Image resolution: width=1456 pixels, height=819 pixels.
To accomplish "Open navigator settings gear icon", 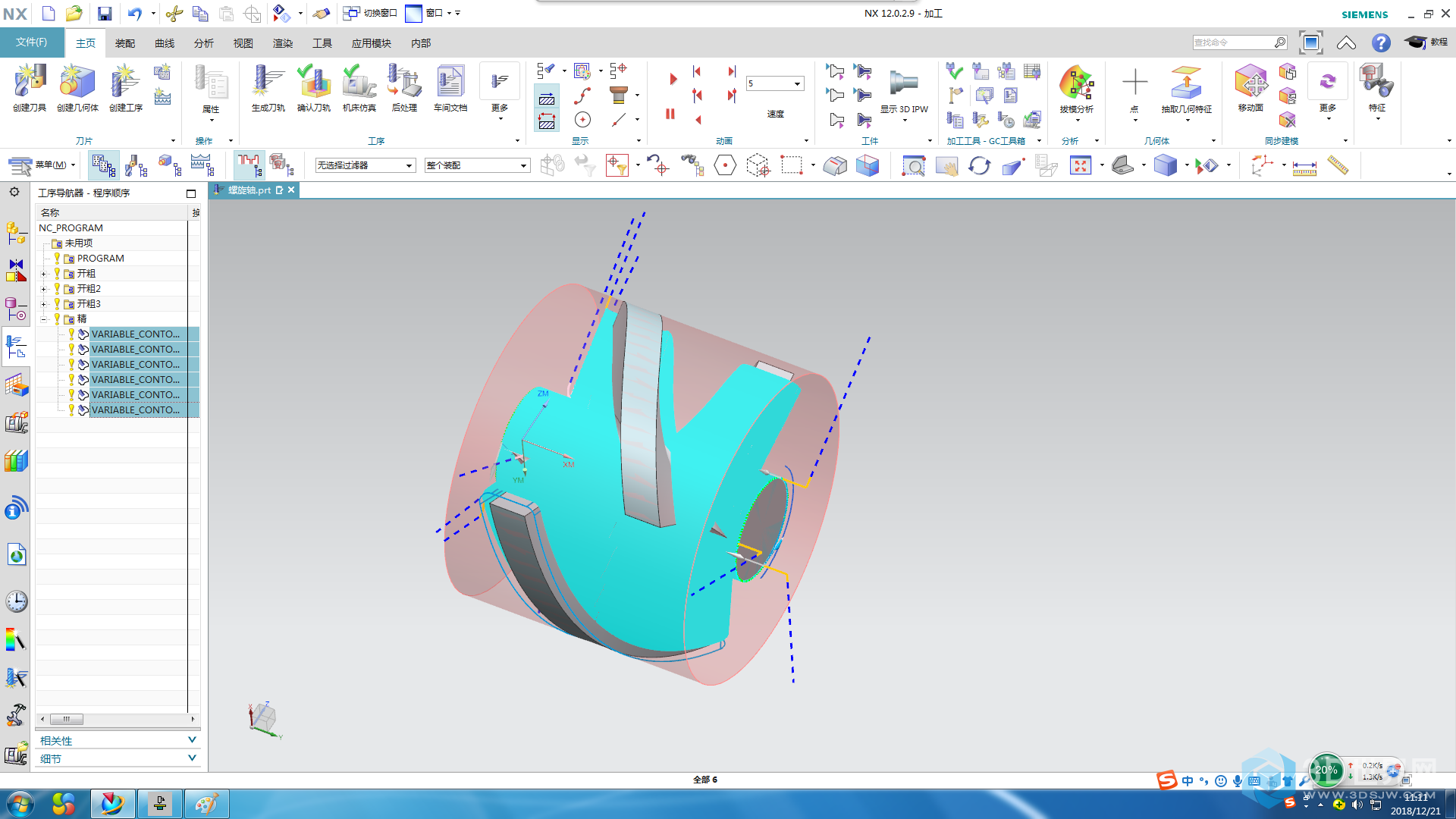I will [14, 192].
